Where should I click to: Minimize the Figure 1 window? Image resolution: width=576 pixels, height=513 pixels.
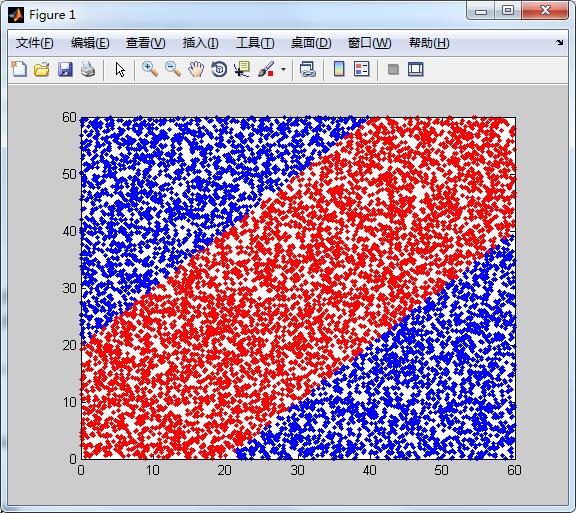click(x=480, y=11)
